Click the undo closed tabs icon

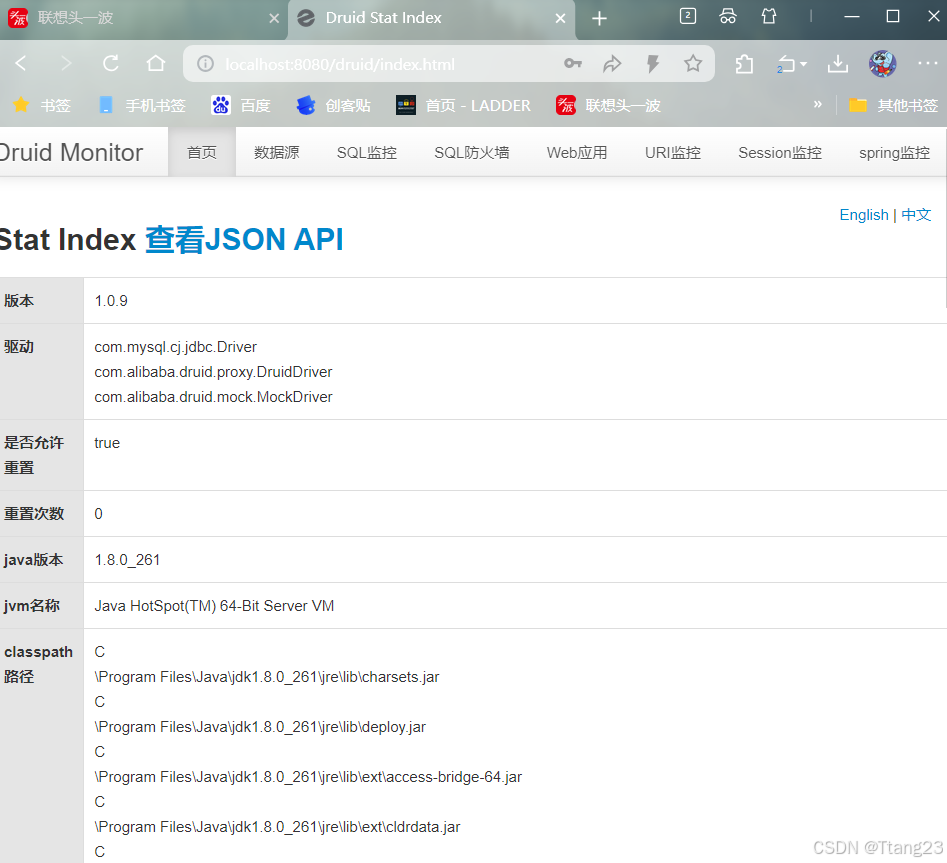(x=786, y=63)
